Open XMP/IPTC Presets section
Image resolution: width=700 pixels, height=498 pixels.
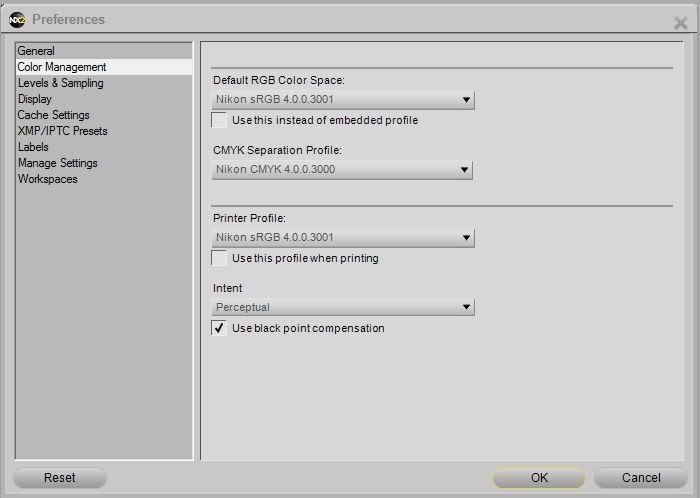click(x=62, y=131)
